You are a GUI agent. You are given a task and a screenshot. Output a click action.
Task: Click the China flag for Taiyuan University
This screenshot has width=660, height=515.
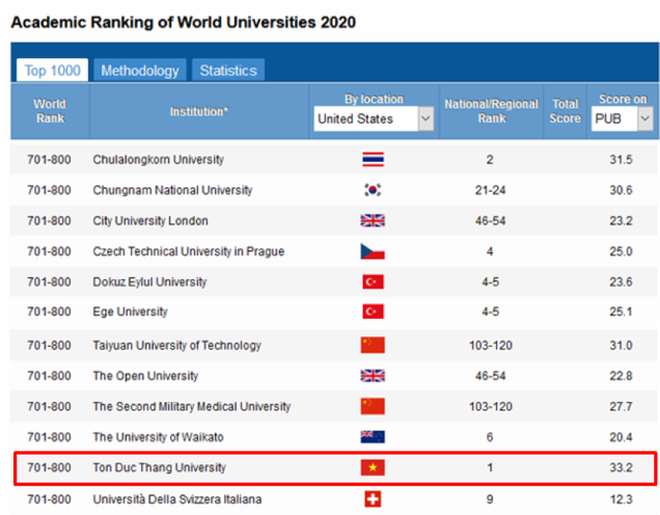[373, 345]
